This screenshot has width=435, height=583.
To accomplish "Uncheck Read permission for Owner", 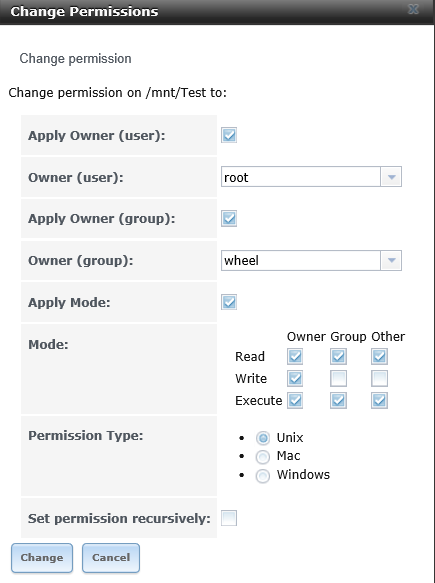I will 295,356.
